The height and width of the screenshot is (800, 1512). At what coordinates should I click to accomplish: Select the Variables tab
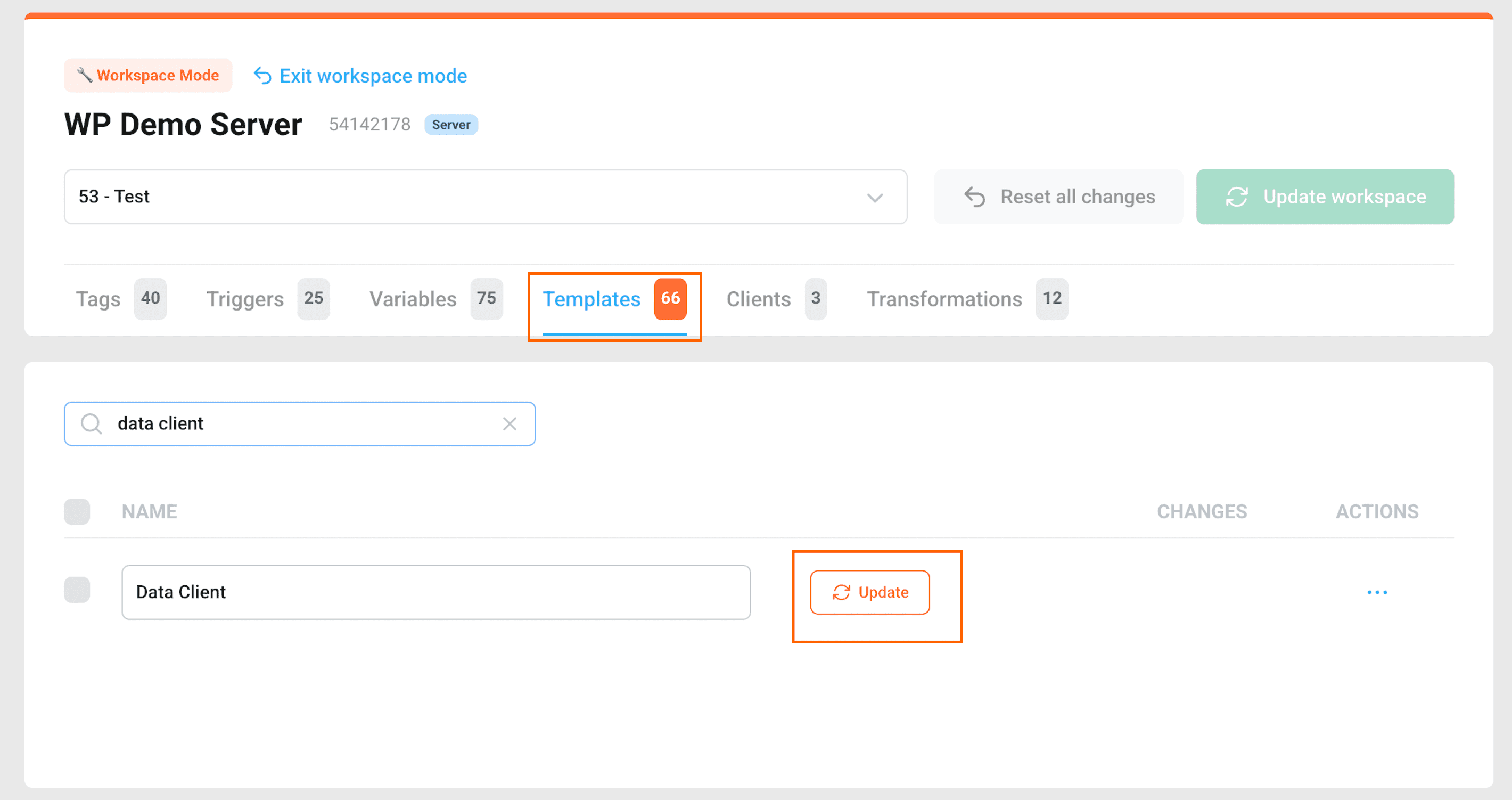point(413,299)
